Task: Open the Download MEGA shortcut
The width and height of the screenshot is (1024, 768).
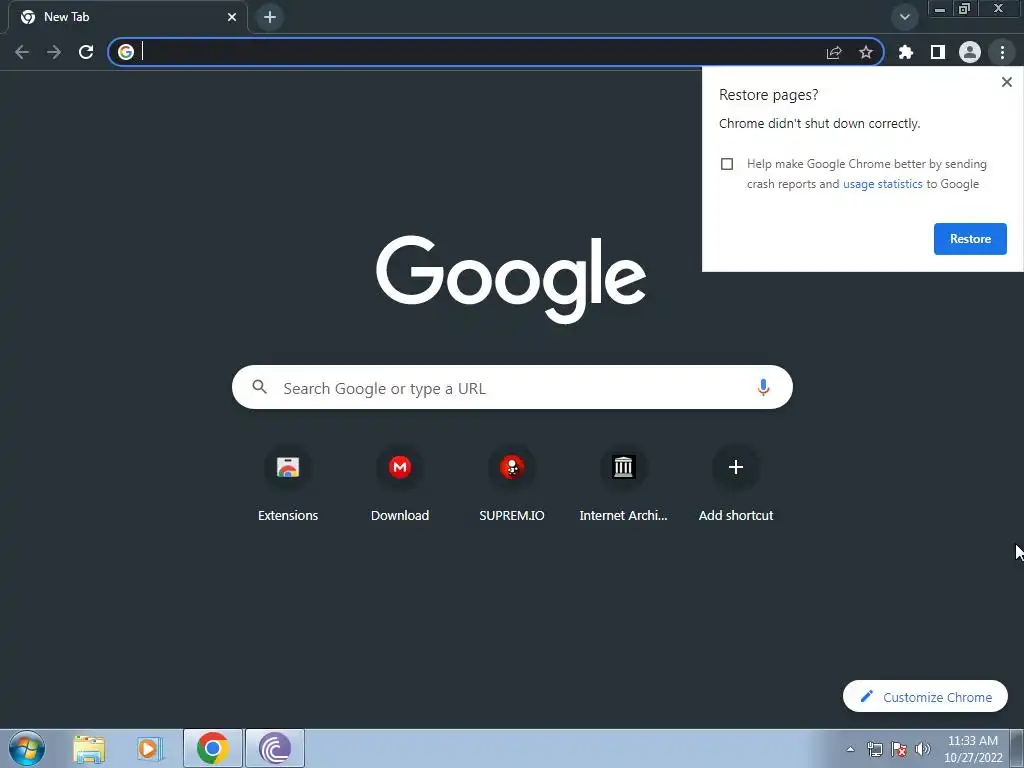Action: (400, 484)
